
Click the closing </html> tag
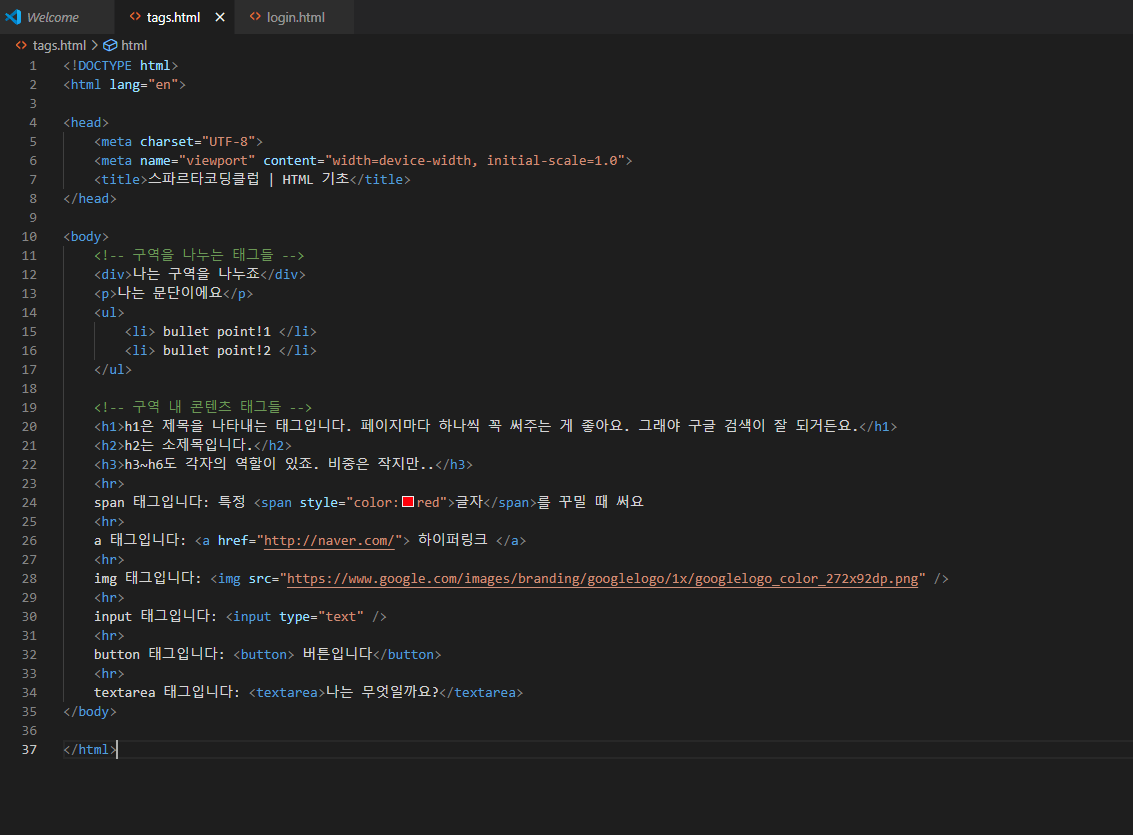90,749
